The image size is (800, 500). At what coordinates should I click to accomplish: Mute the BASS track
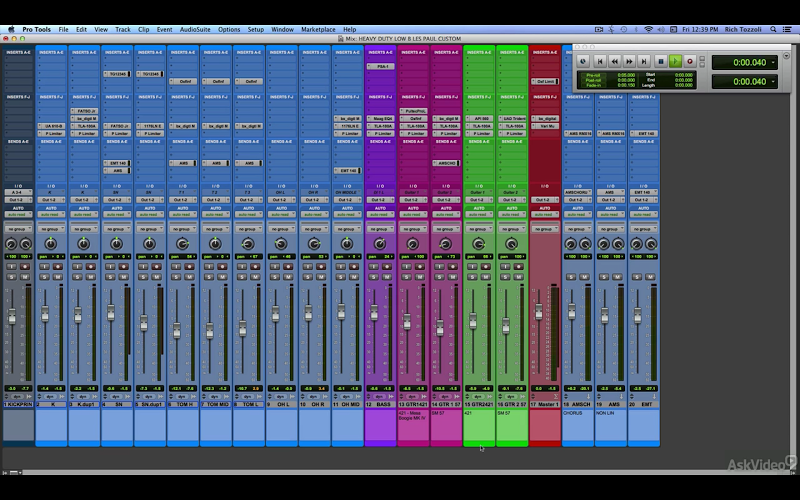(x=387, y=277)
